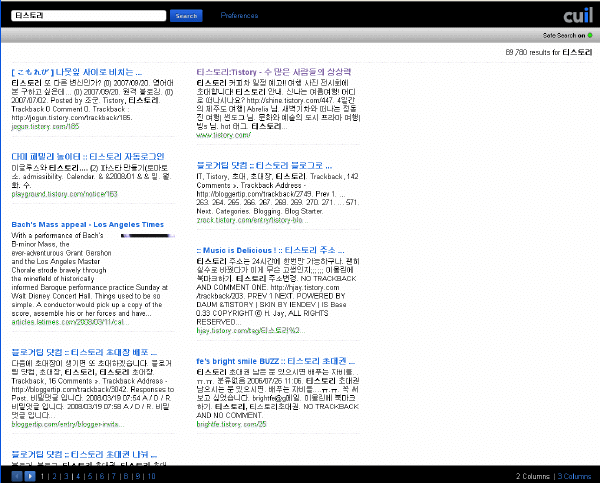Viewport: 600px width, 483px height.
Task: Click the jogun.tistory.com/185 URL
Action: point(45,126)
